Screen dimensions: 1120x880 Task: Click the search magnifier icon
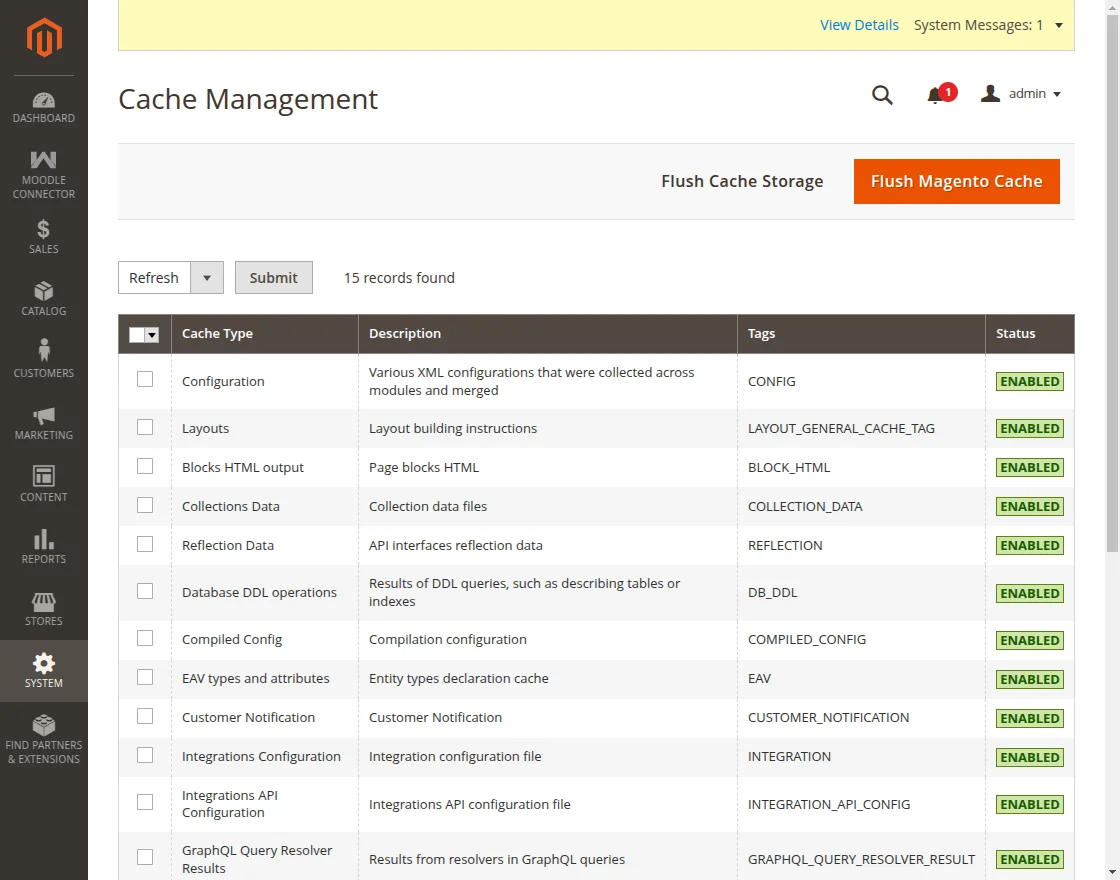(x=882, y=95)
